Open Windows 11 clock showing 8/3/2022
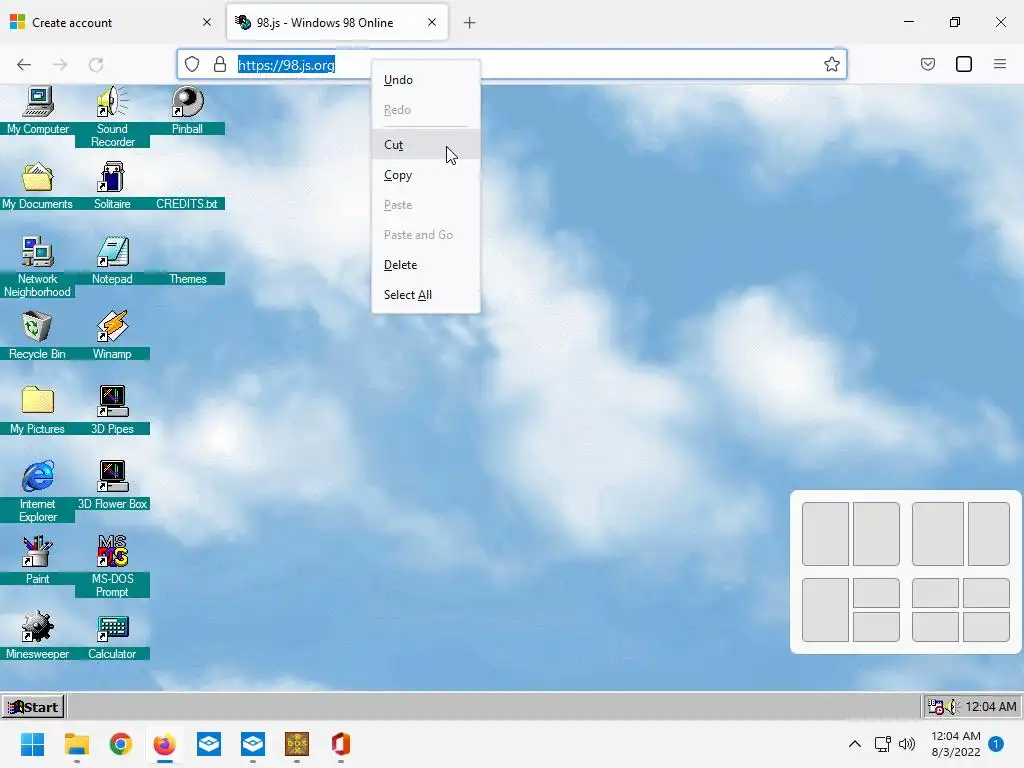The width and height of the screenshot is (1024, 768). pyautogui.click(x=955, y=744)
